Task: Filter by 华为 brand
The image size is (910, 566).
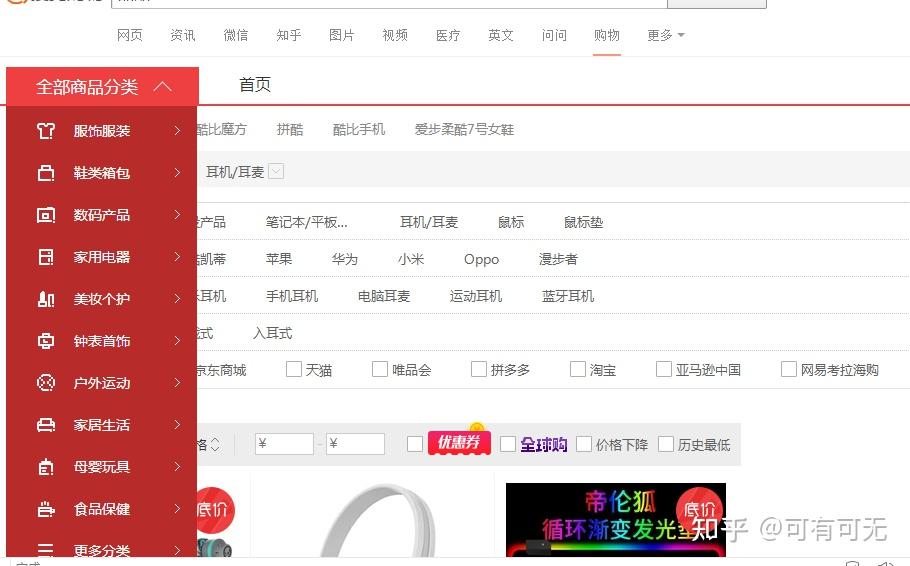Action: tap(345, 259)
